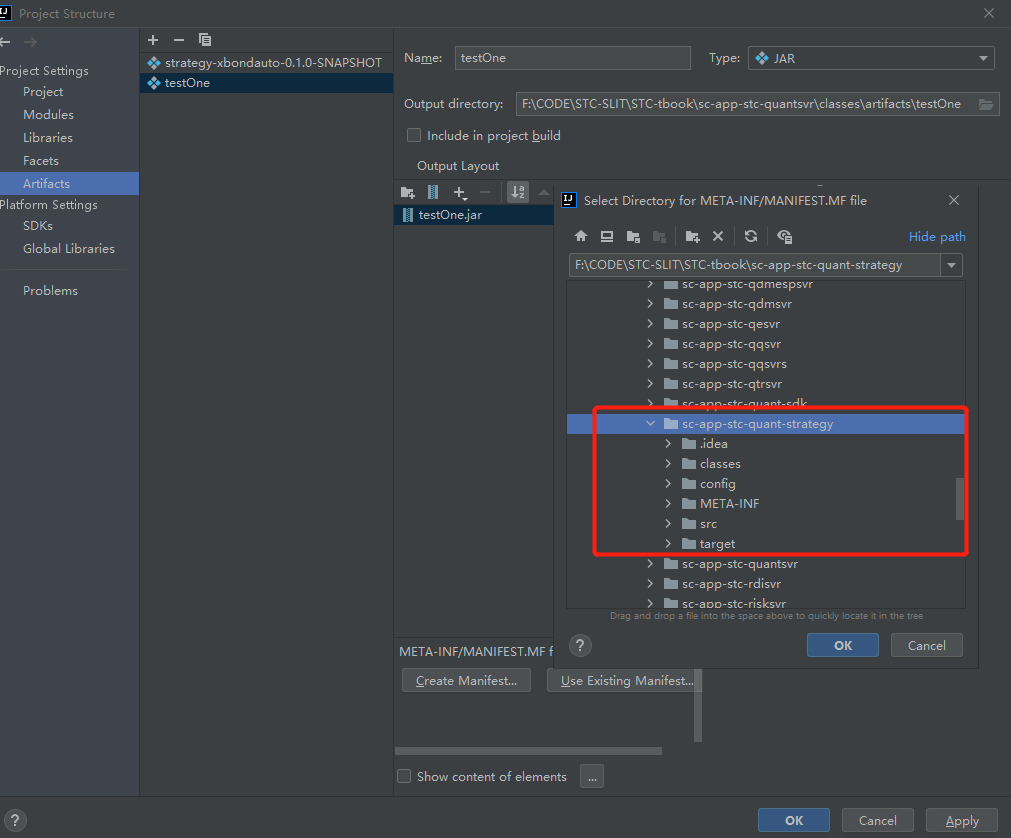The height and width of the screenshot is (838, 1011).
Task: Open the artifact Type JAR dropdown
Action: [x=871, y=58]
